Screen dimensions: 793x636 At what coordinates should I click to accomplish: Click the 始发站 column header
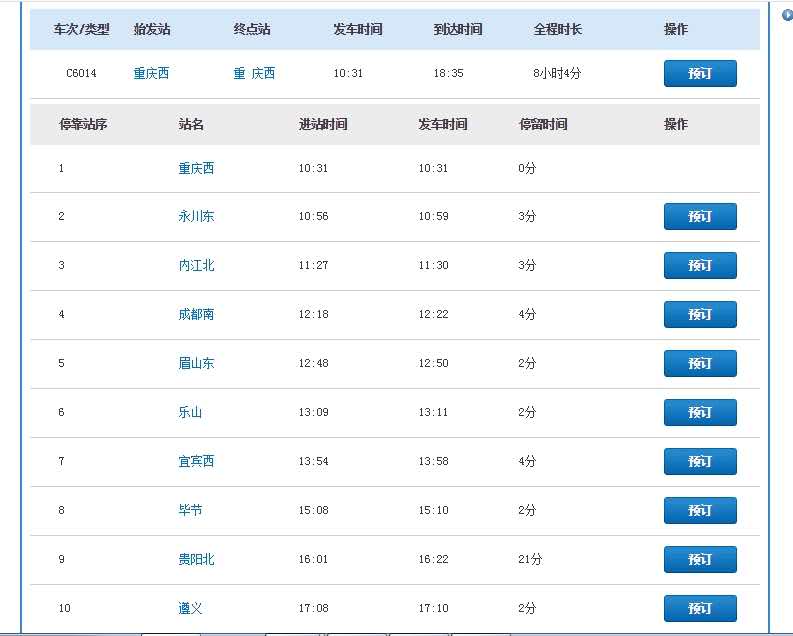pos(152,29)
